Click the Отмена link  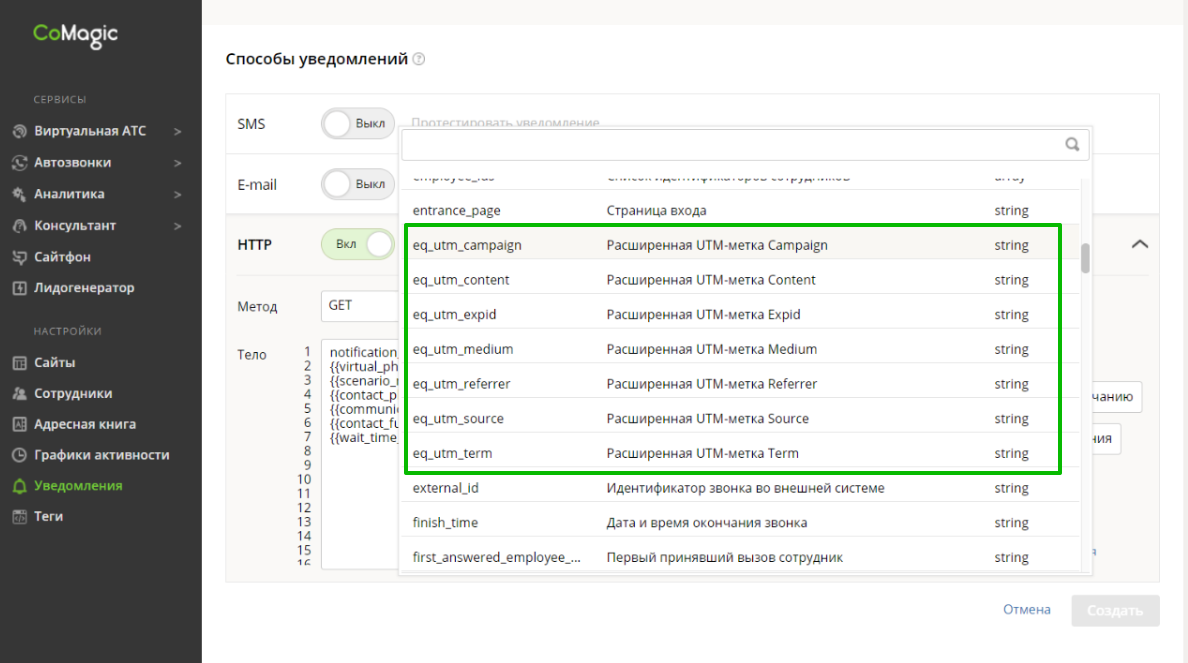pos(1026,609)
